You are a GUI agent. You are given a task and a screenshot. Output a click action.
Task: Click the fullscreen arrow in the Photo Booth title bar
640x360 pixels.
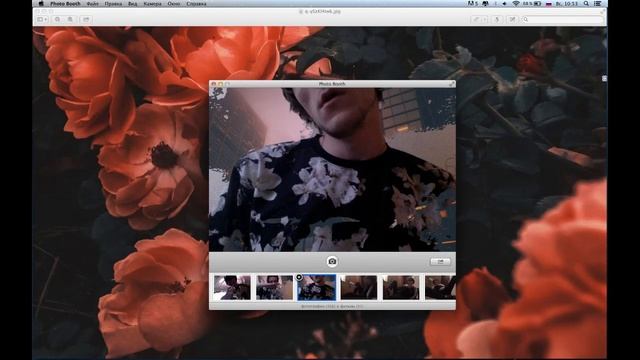click(451, 84)
